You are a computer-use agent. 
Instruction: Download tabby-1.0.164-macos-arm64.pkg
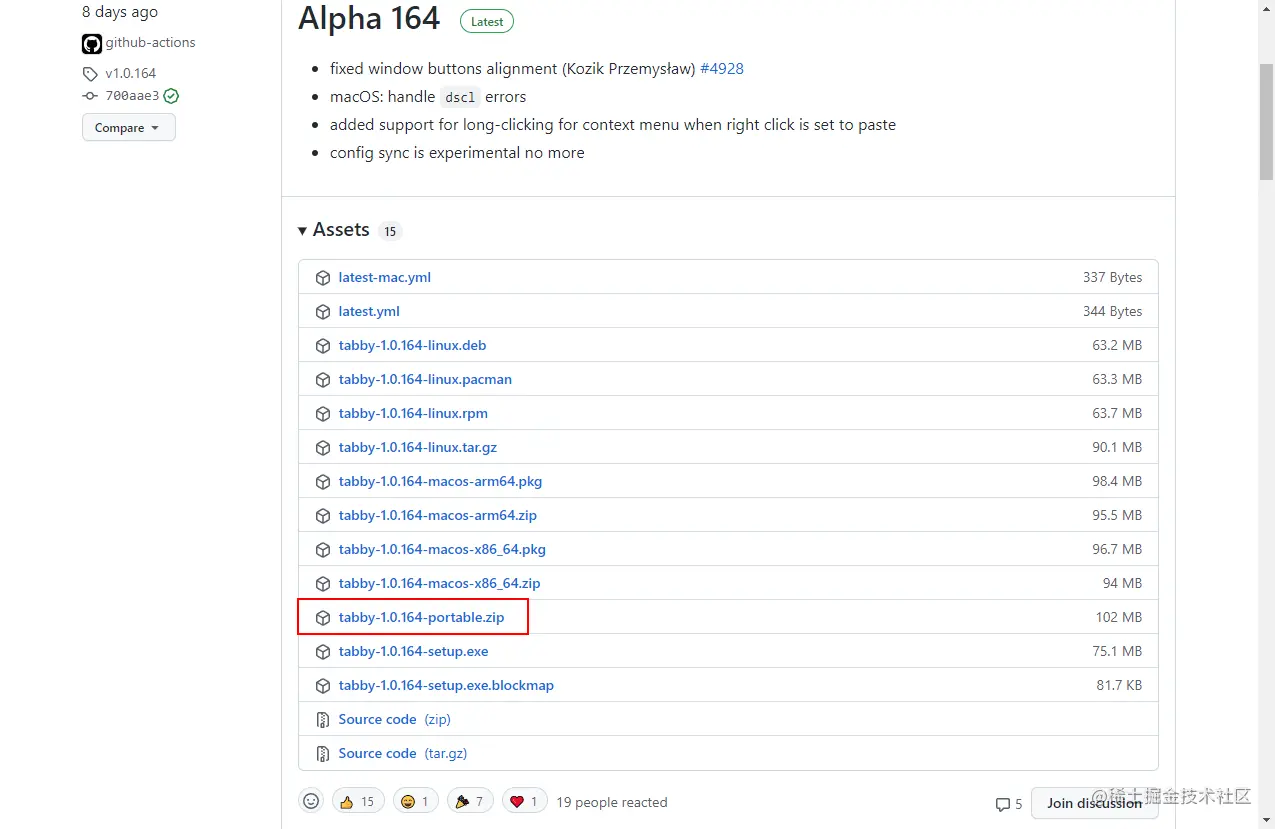441,482
